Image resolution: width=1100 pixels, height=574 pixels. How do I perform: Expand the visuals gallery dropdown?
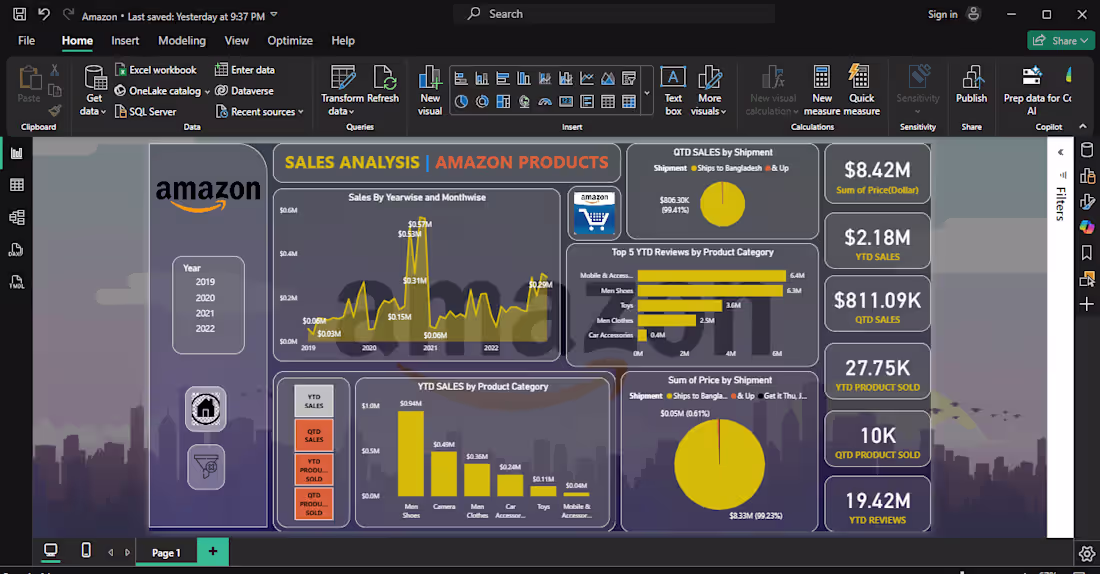pyautogui.click(x=647, y=93)
